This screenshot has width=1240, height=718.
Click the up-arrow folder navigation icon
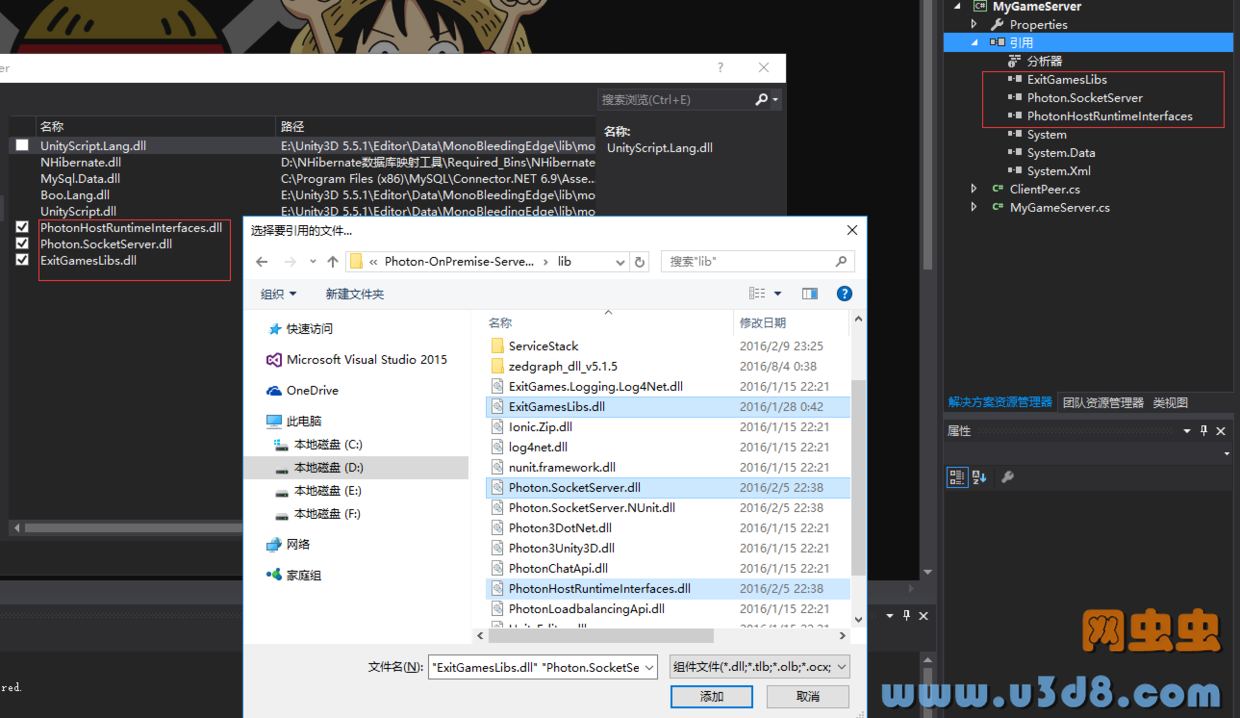330,261
